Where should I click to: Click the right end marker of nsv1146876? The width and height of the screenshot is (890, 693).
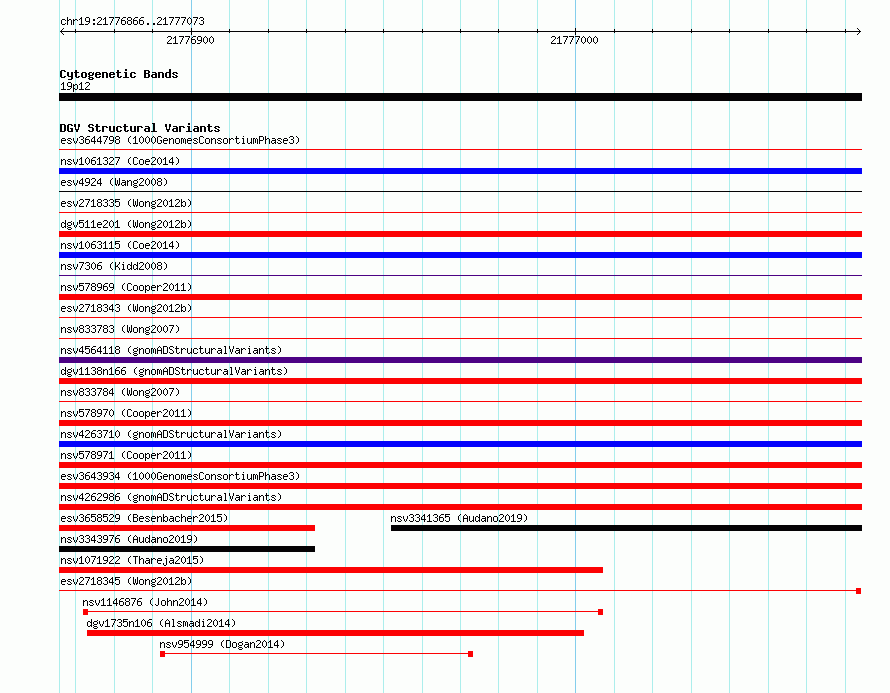tap(601, 612)
